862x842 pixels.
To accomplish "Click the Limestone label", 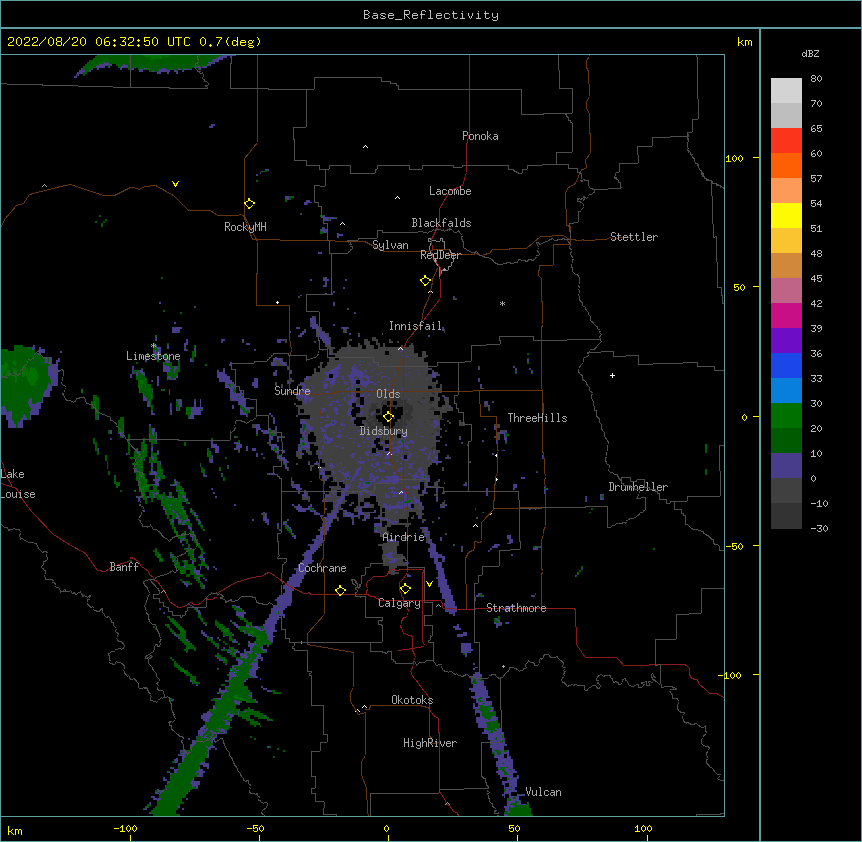I will pos(153,356).
